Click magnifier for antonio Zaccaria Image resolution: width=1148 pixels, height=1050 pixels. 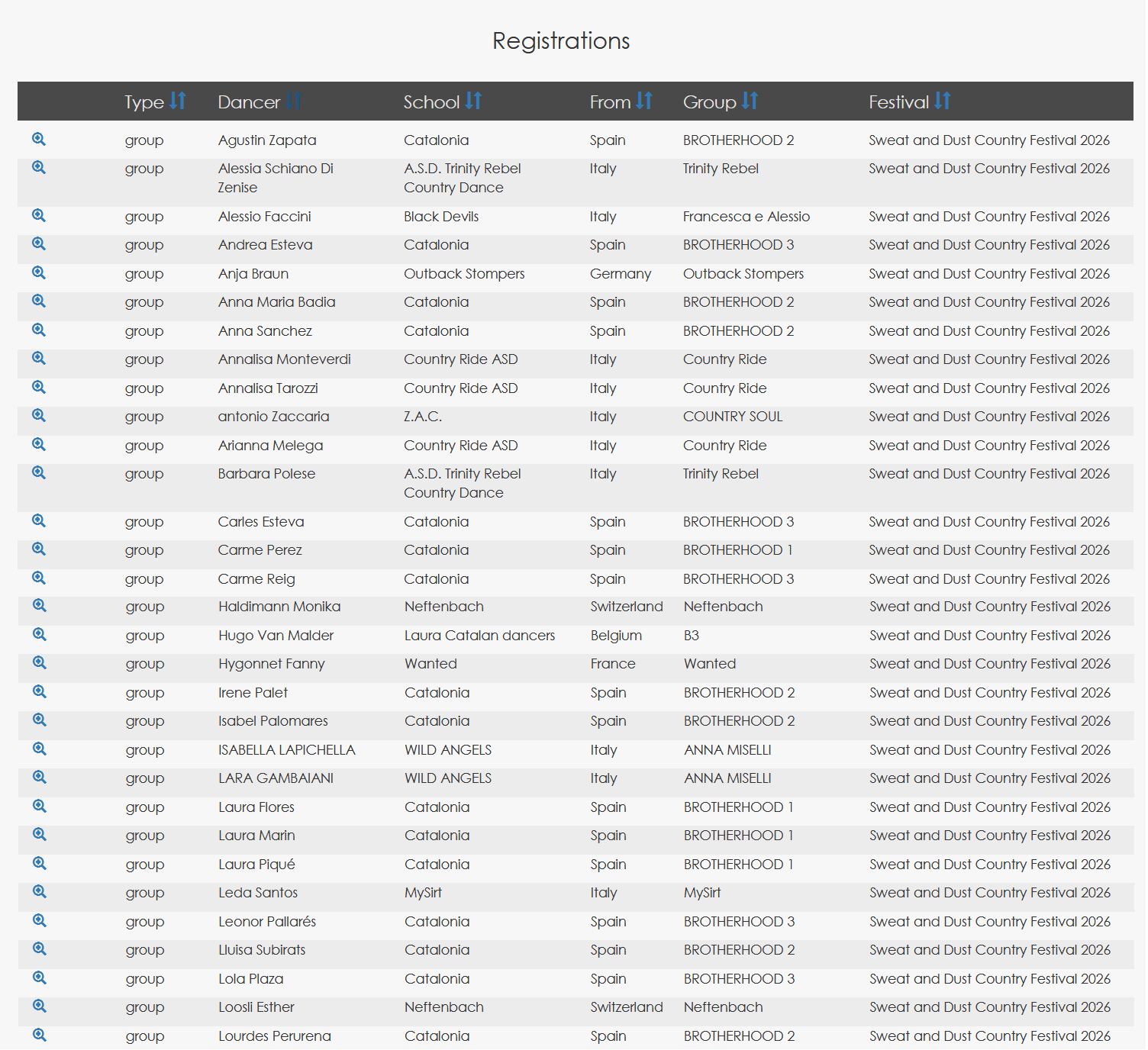39,415
